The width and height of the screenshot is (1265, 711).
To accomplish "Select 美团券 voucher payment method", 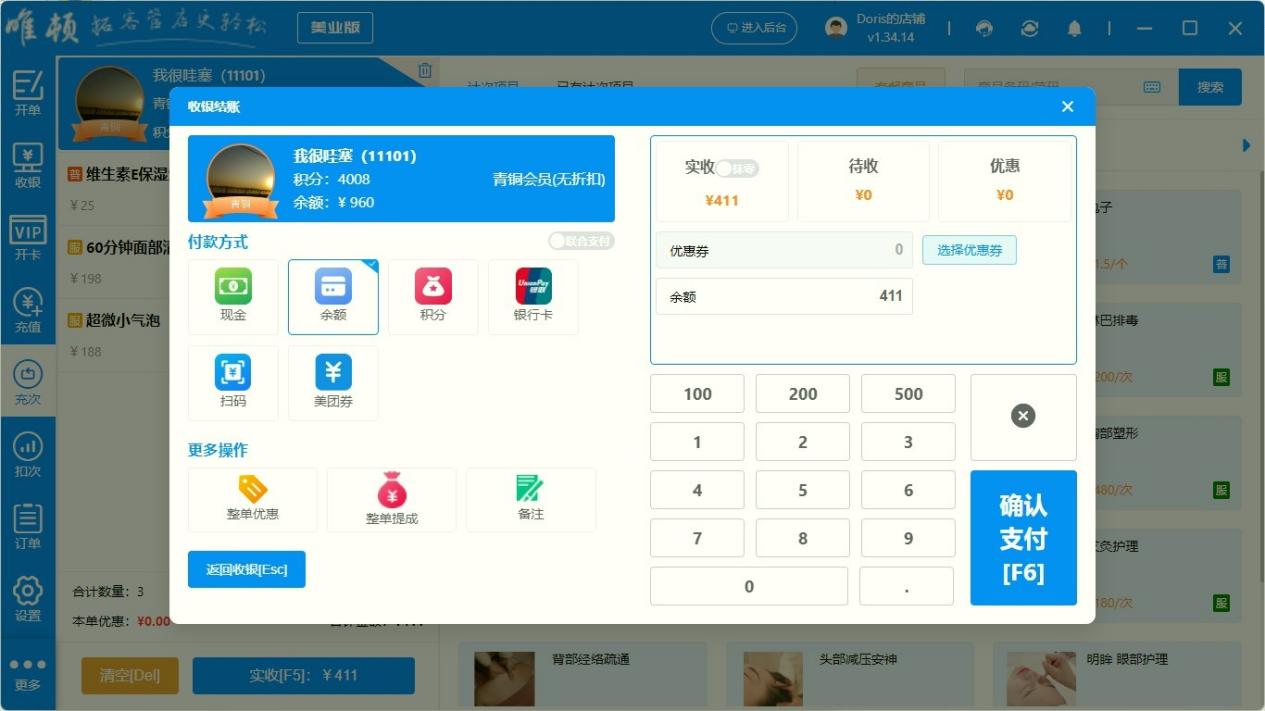I will coord(333,382).
